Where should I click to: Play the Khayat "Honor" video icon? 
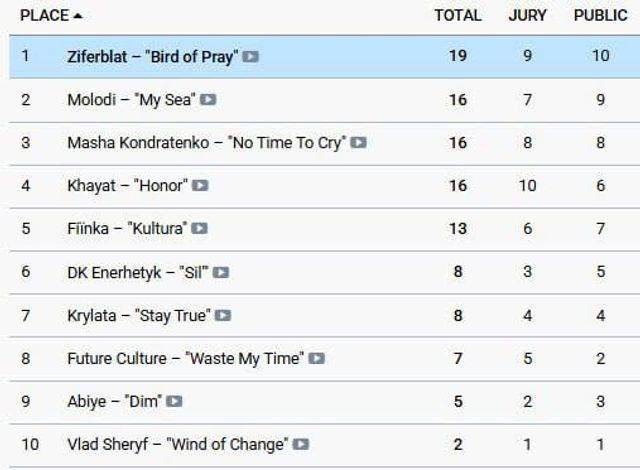point(200,185)
